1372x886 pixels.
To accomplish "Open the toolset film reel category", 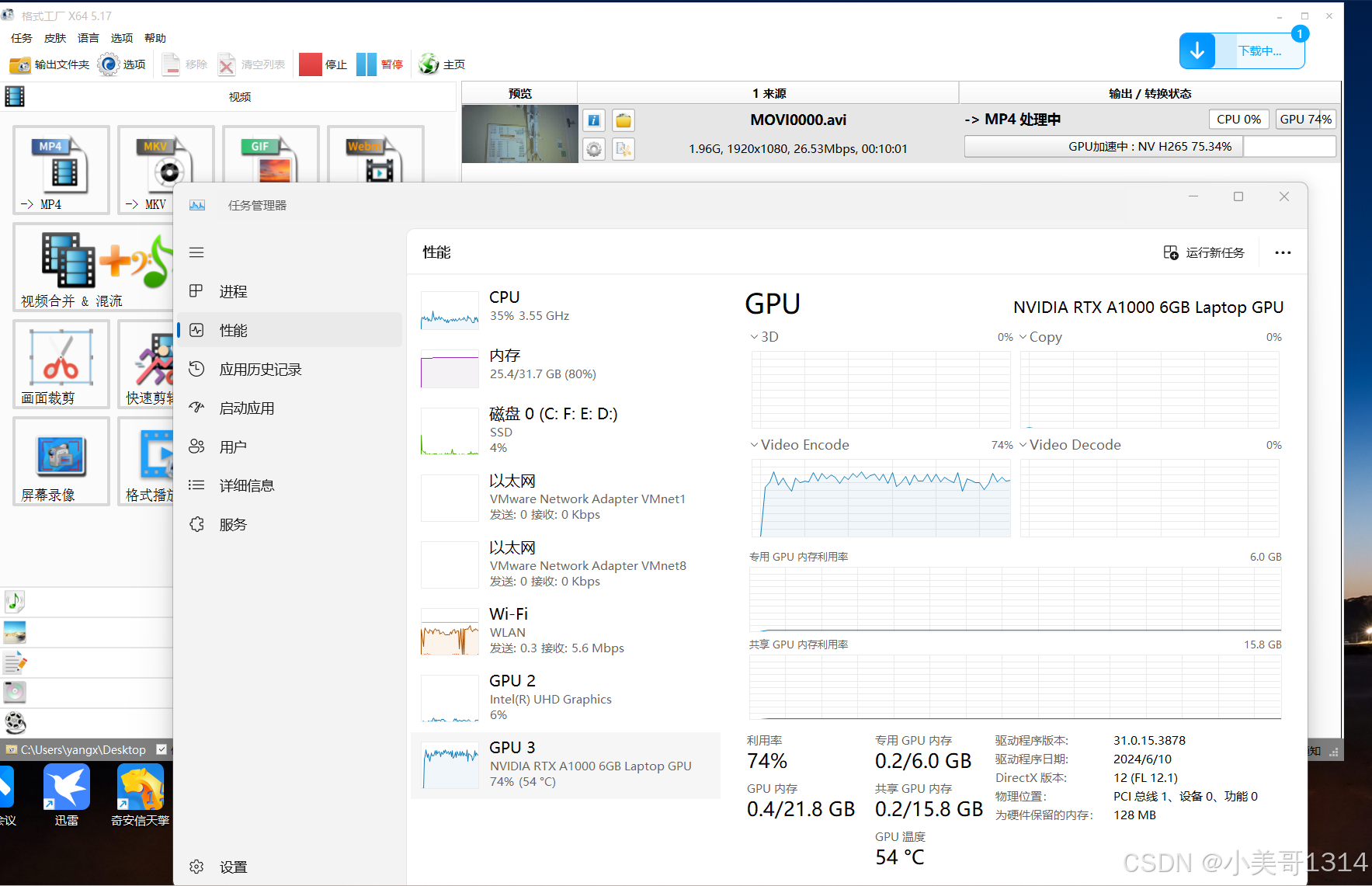I will tap(15, 723).
